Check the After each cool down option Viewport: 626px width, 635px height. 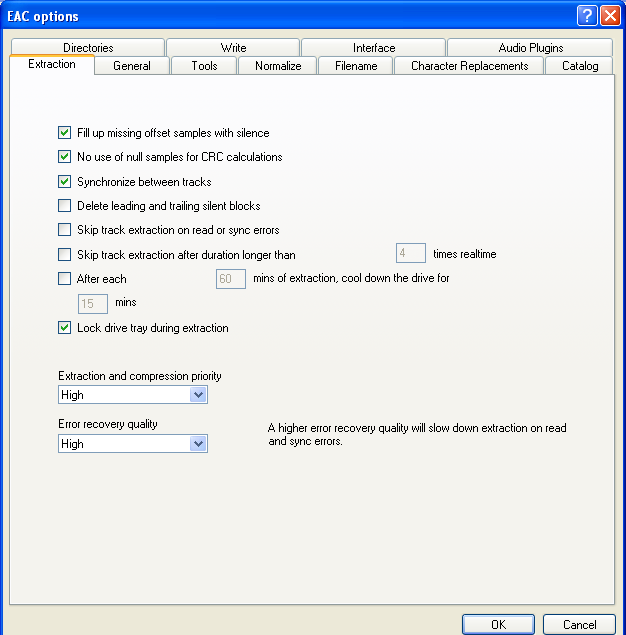pyautogui.click(x=65, y=279)
